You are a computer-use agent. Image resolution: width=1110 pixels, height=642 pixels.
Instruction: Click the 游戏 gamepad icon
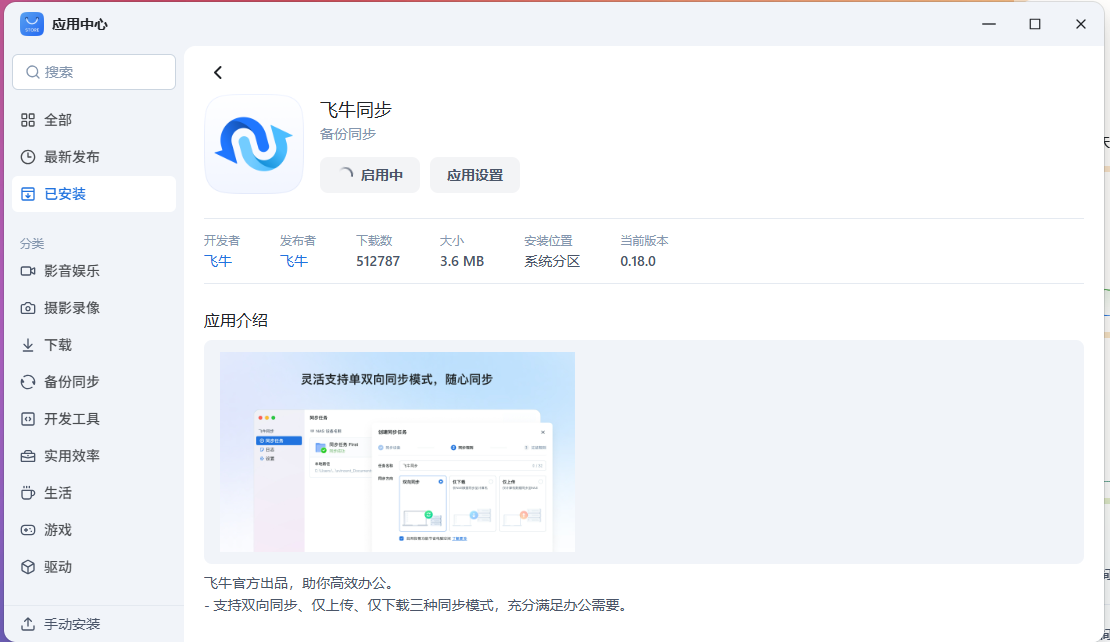pos(28,530)
